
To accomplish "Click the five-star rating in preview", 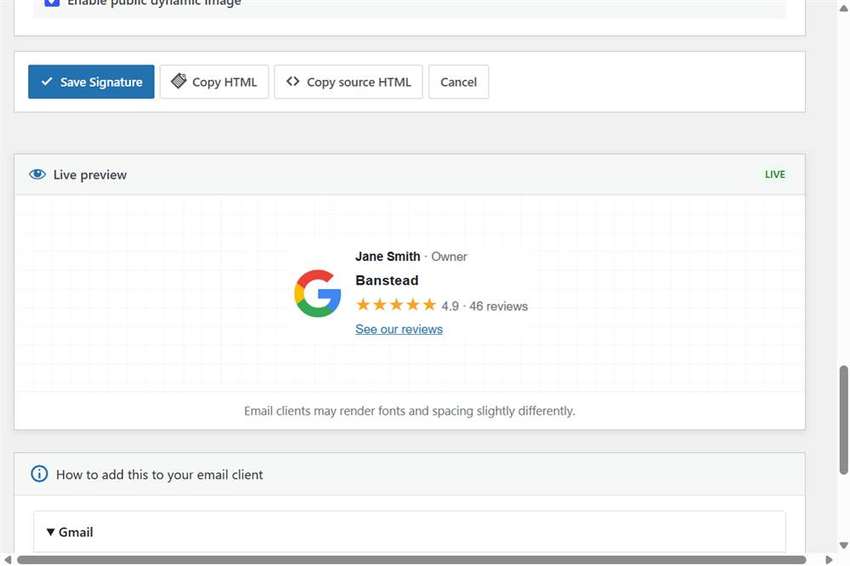I will click(x=396, y=305).
